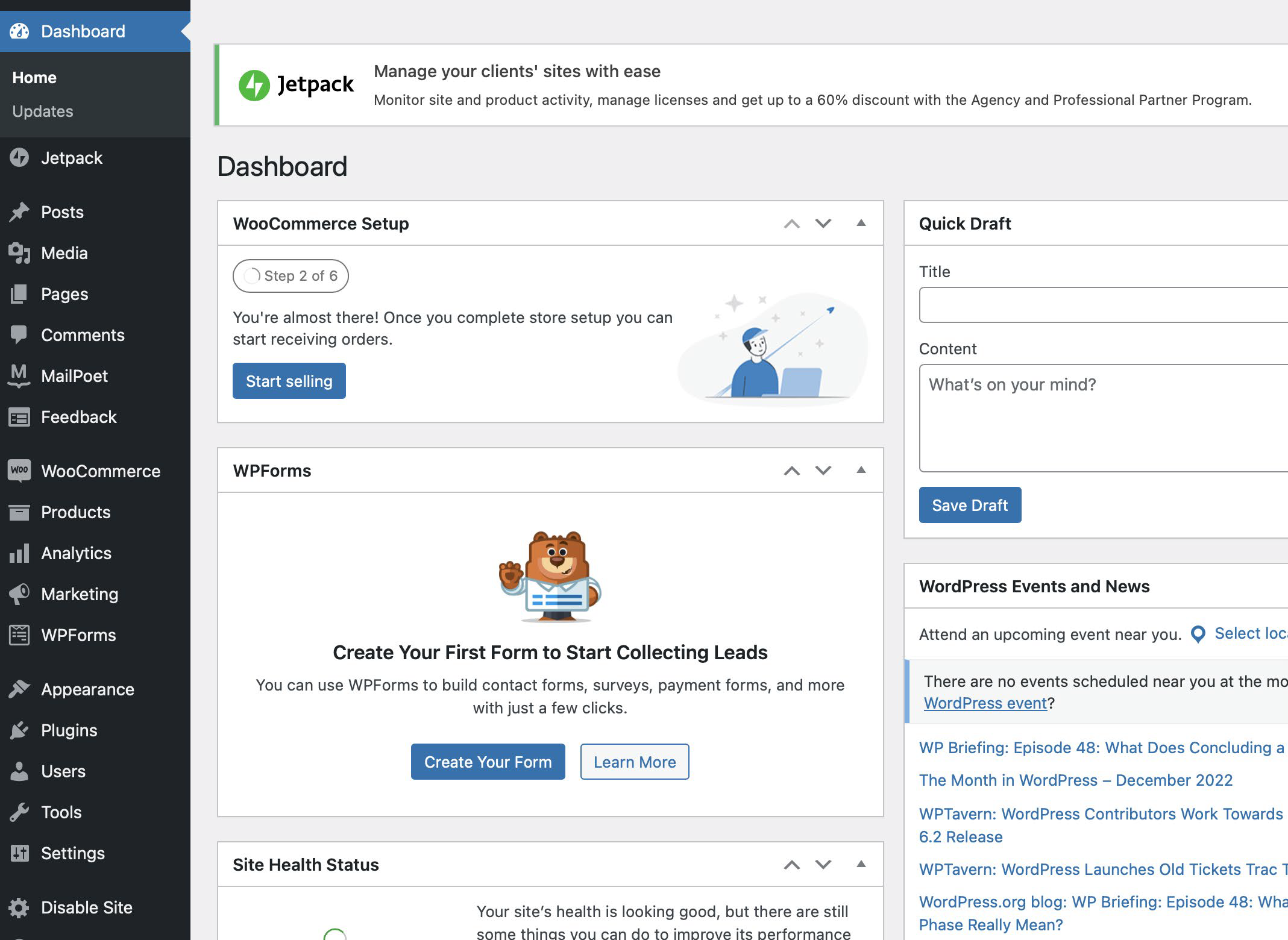
Task: Move WPForms widget down
Action: point(823,471)
